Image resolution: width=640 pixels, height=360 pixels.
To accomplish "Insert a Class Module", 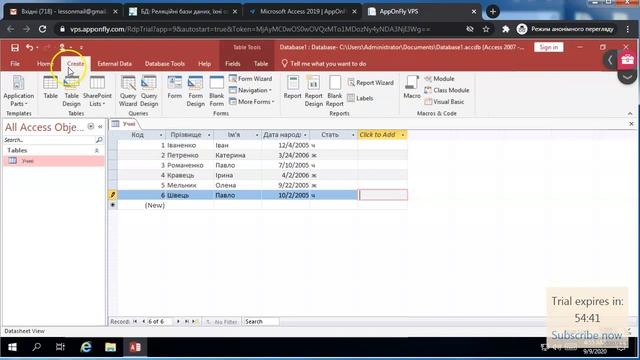I will pos(447,90).
